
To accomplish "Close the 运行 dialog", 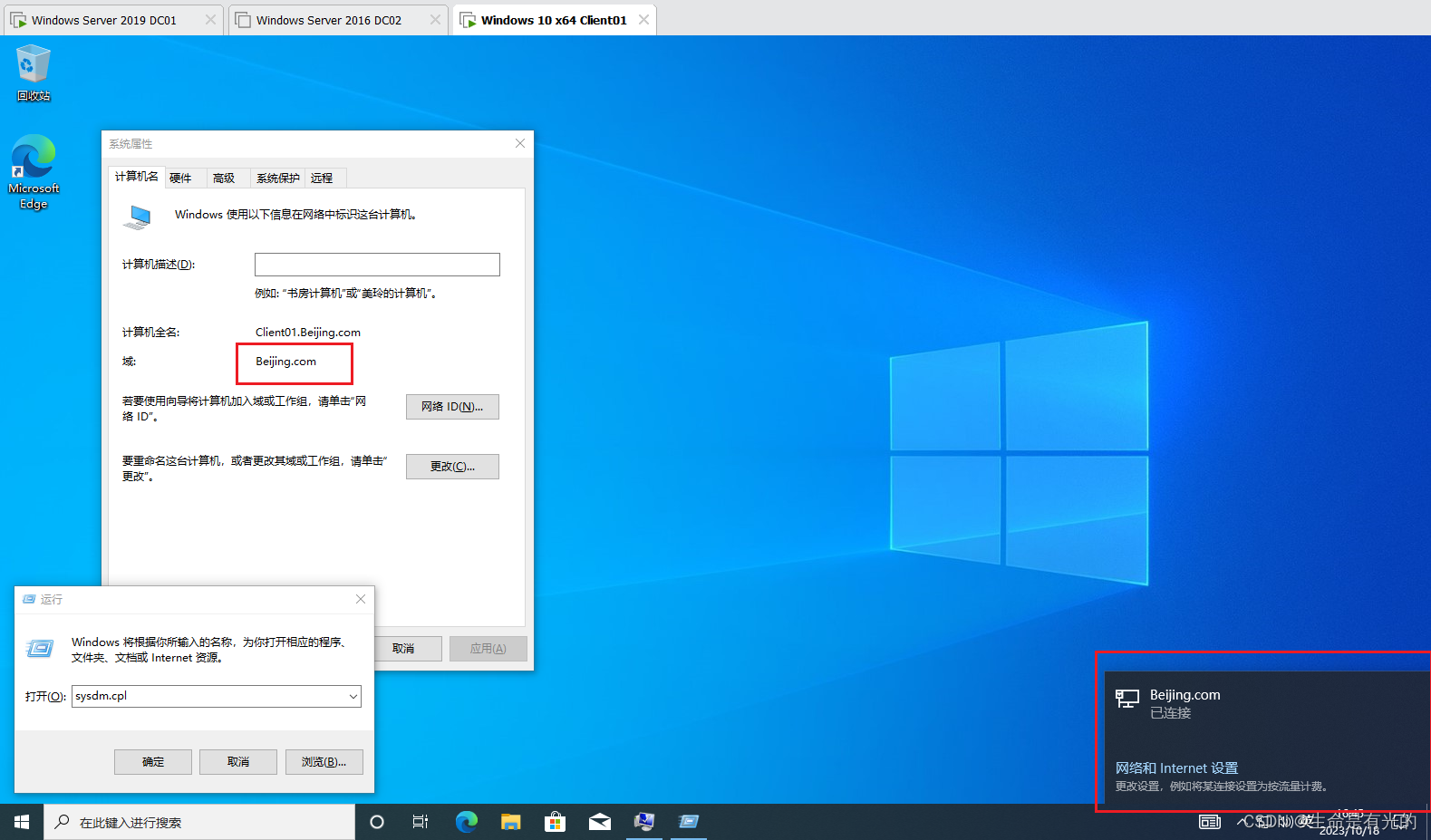I will 361,599.
